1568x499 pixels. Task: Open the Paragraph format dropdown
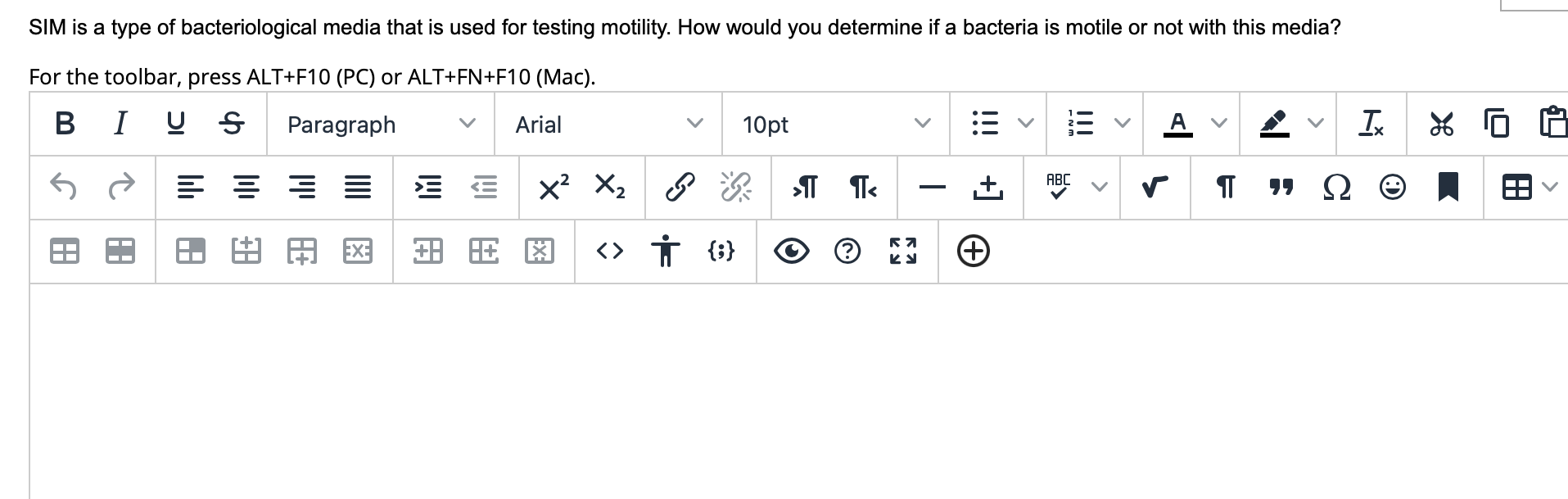coord(380,124)
